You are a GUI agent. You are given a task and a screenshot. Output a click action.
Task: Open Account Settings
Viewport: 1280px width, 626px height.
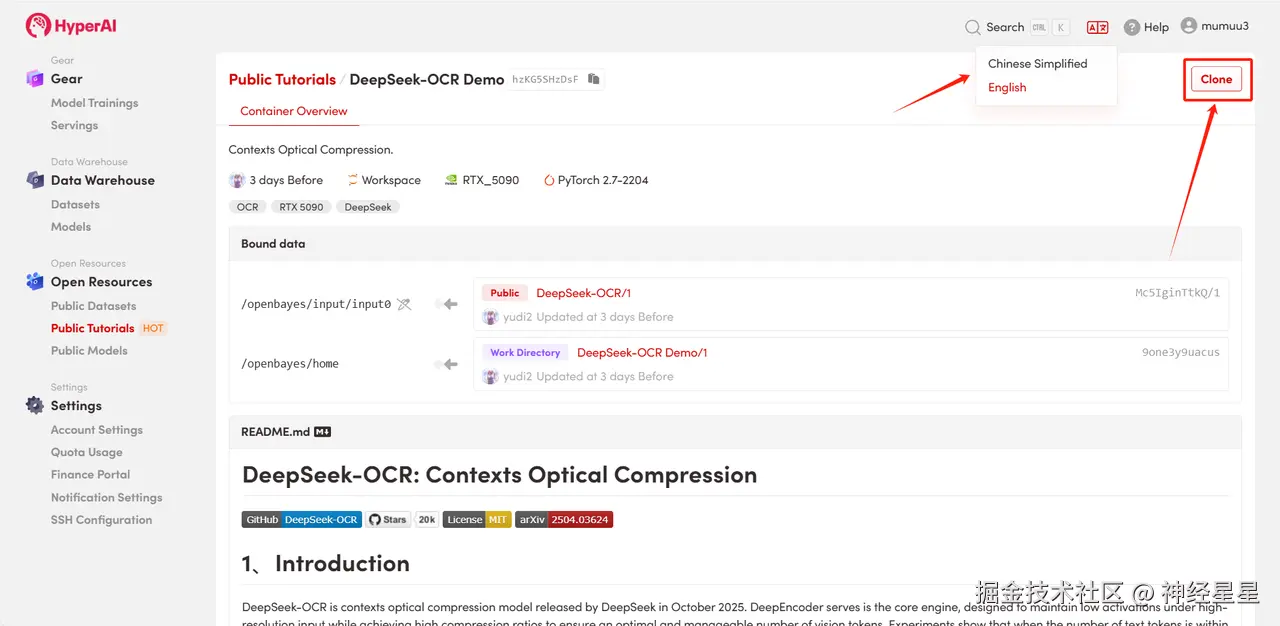tap(97, 430)
